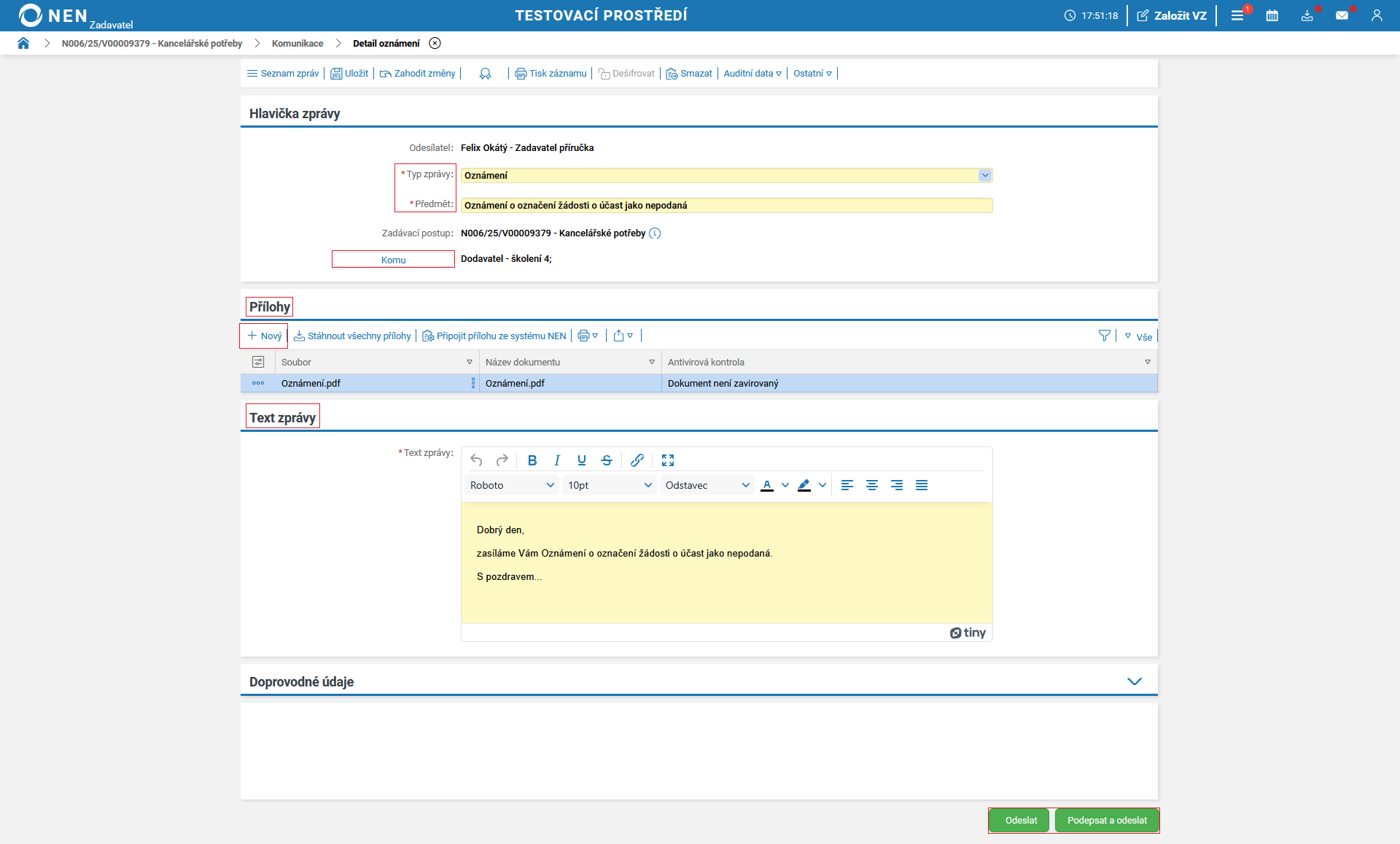Open the calendar icon in top bar

1272,15
